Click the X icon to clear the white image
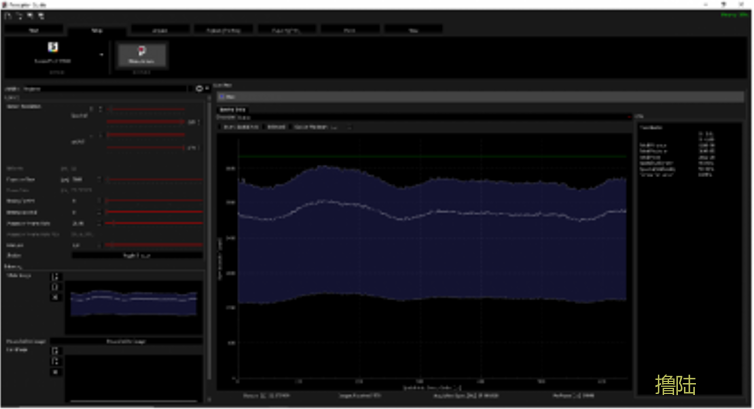The height and width of the screenshot is (409, 754). click(x=55, y=297)
